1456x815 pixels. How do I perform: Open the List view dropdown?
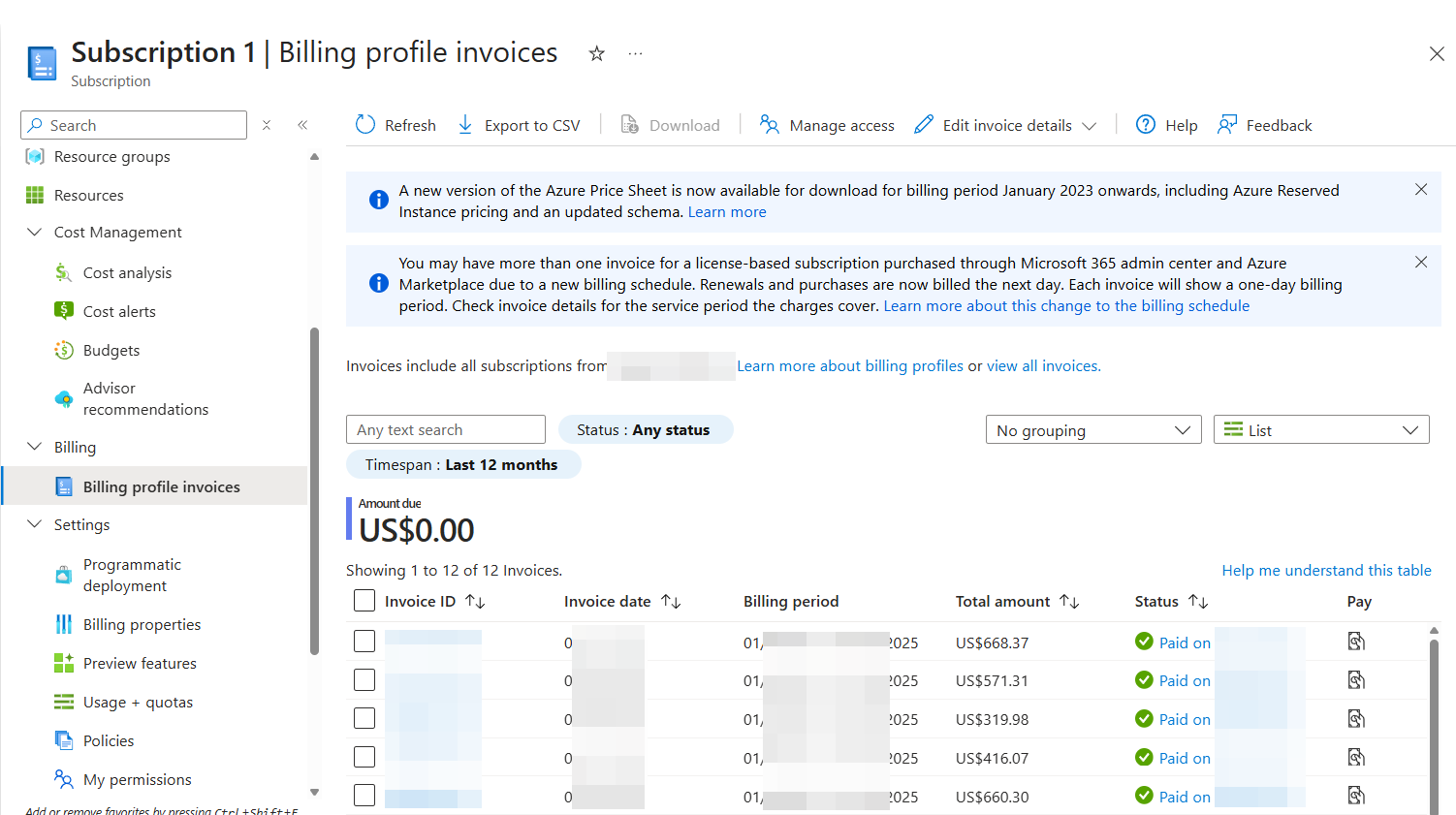pyautogui.click(x=1321, y=429)
